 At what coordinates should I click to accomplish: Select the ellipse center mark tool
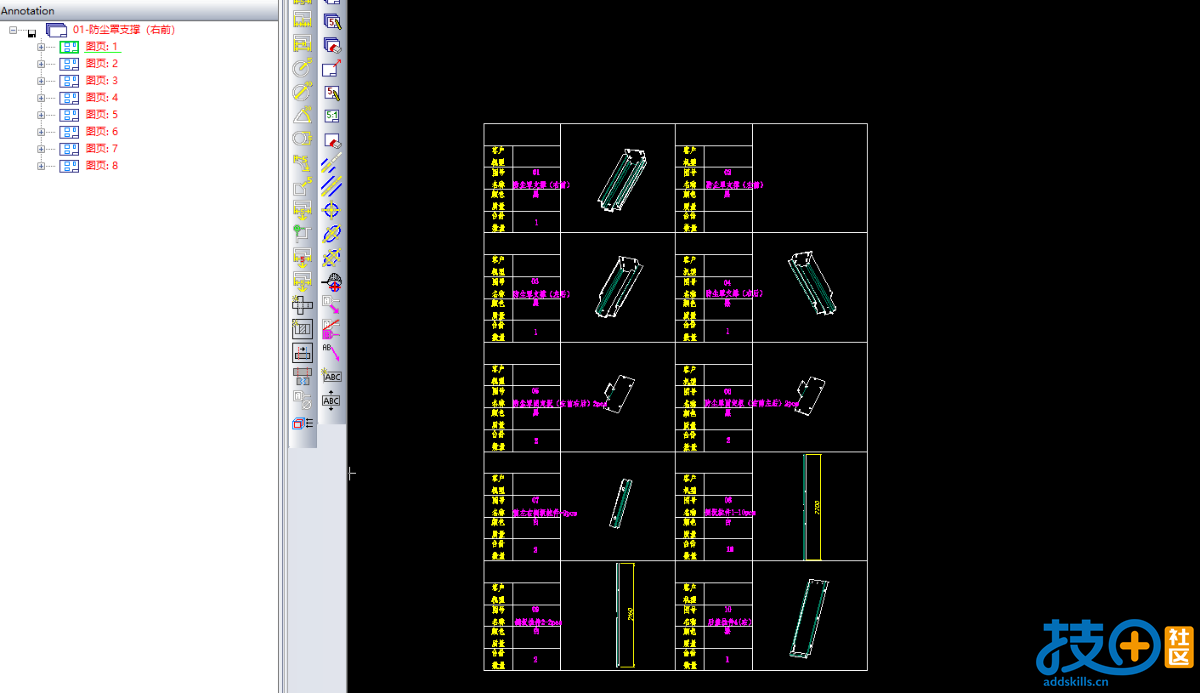click(333, 232)
